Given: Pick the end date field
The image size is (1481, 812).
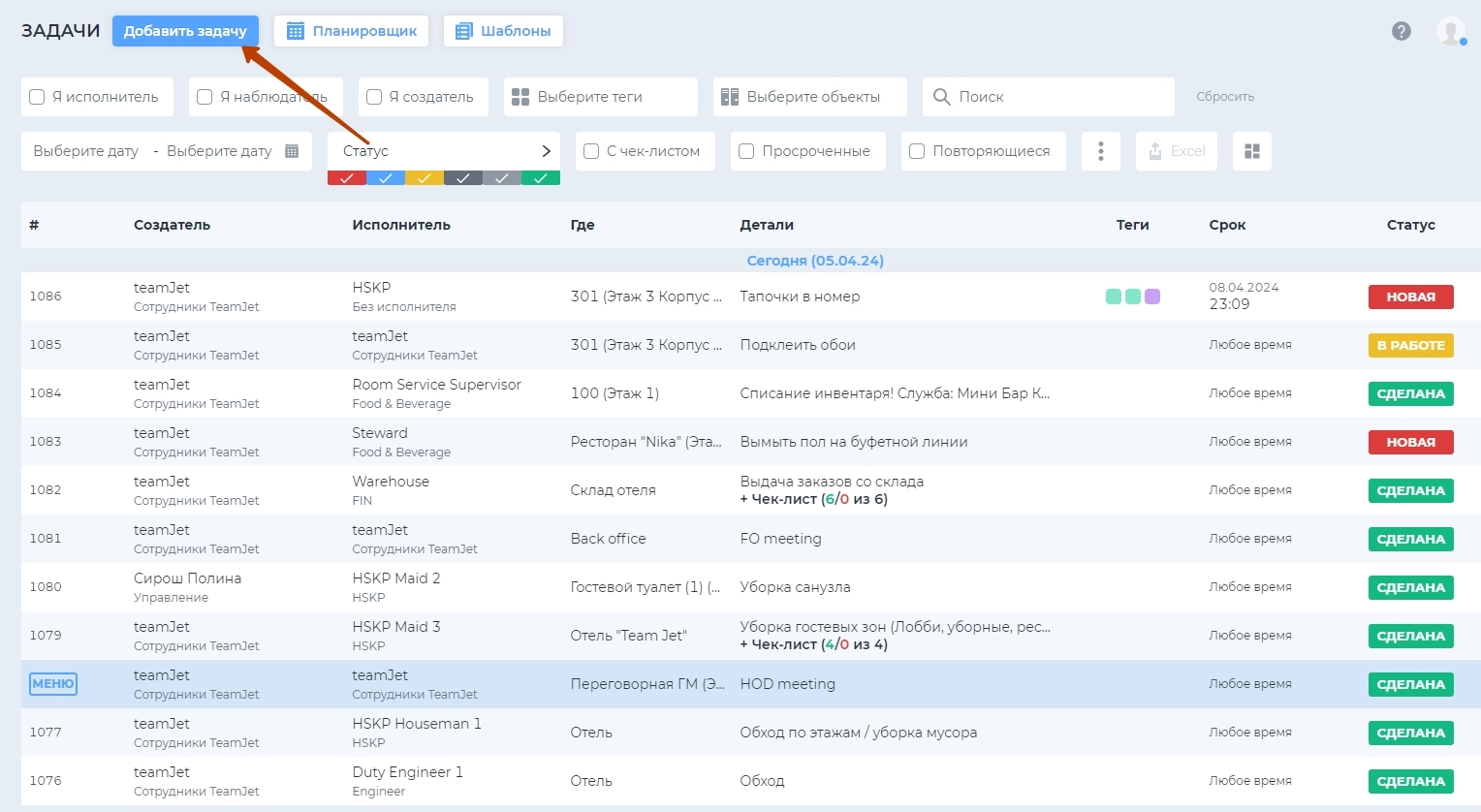Looking at the screenshot, I should click(x=219, y=151).
